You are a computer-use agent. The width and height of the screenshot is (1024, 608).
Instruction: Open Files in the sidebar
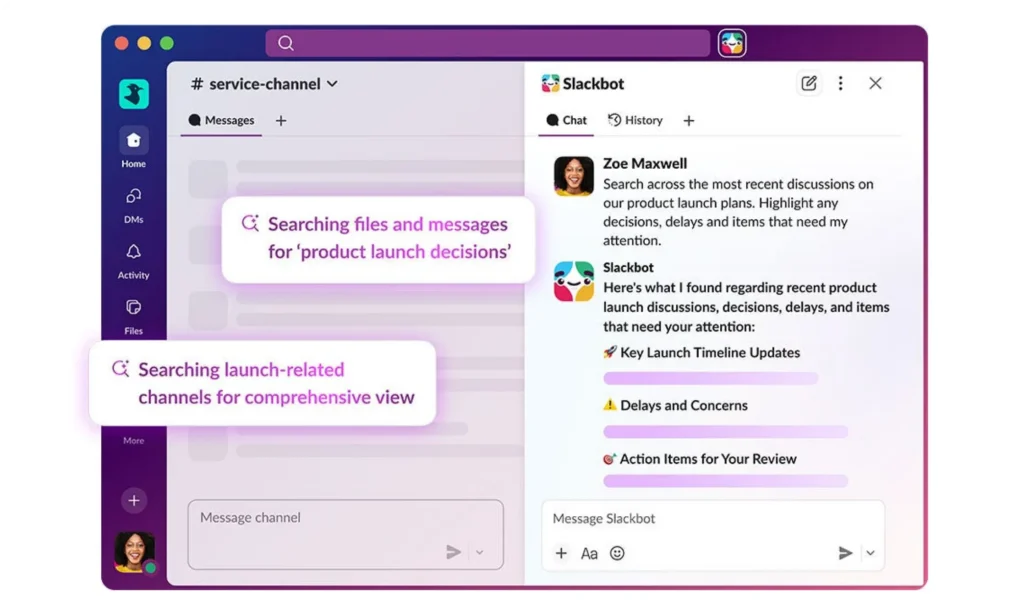click(x=133, y=317)
